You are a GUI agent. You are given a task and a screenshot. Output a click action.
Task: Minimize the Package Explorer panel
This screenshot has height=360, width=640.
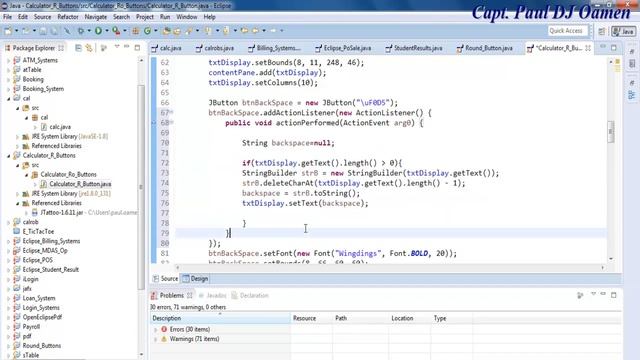pos(127,47)
